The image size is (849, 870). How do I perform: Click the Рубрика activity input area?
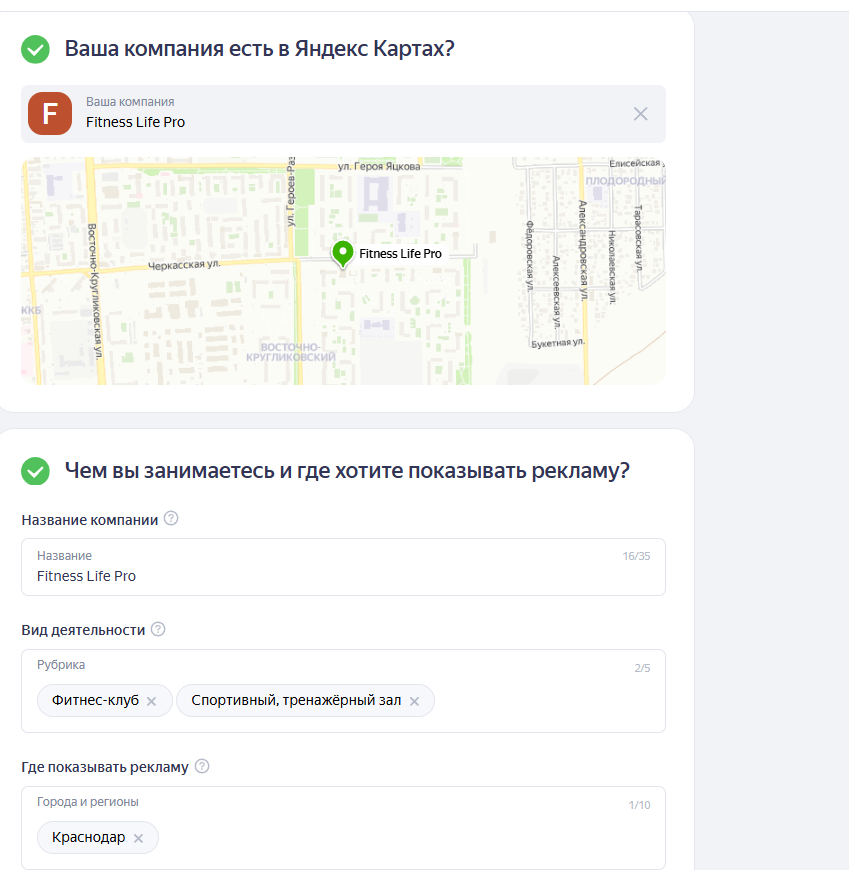click(x=343, y=691)
